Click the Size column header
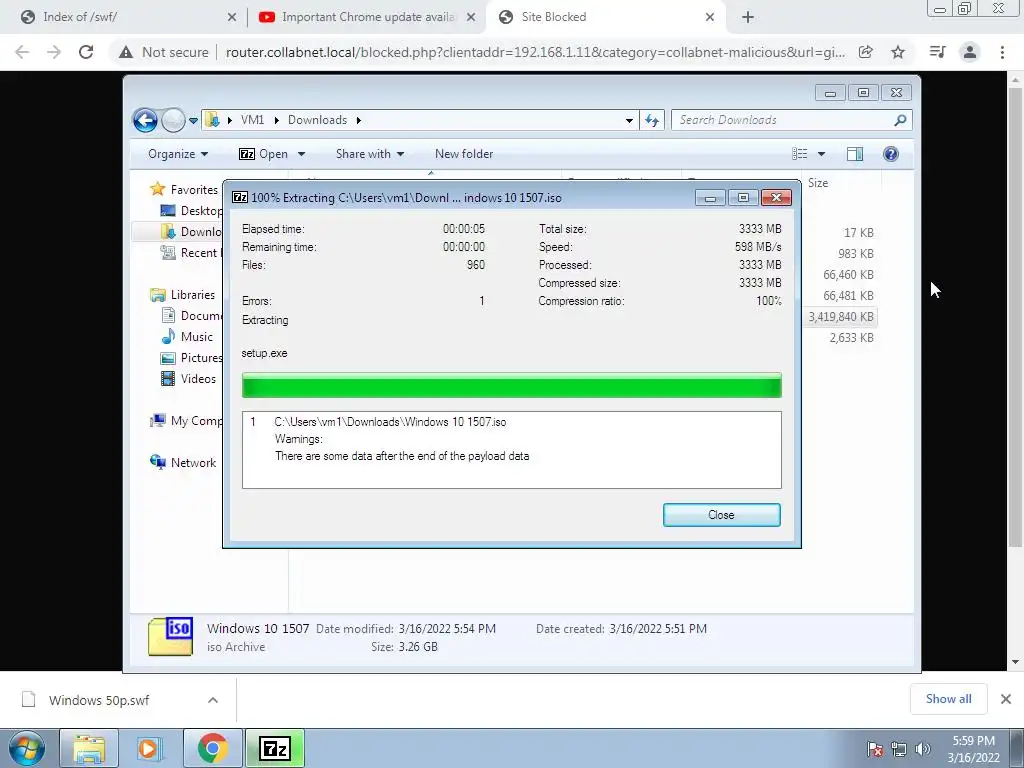The height and width of the screenshot is (768, 1024). click(x=818, y=183)
